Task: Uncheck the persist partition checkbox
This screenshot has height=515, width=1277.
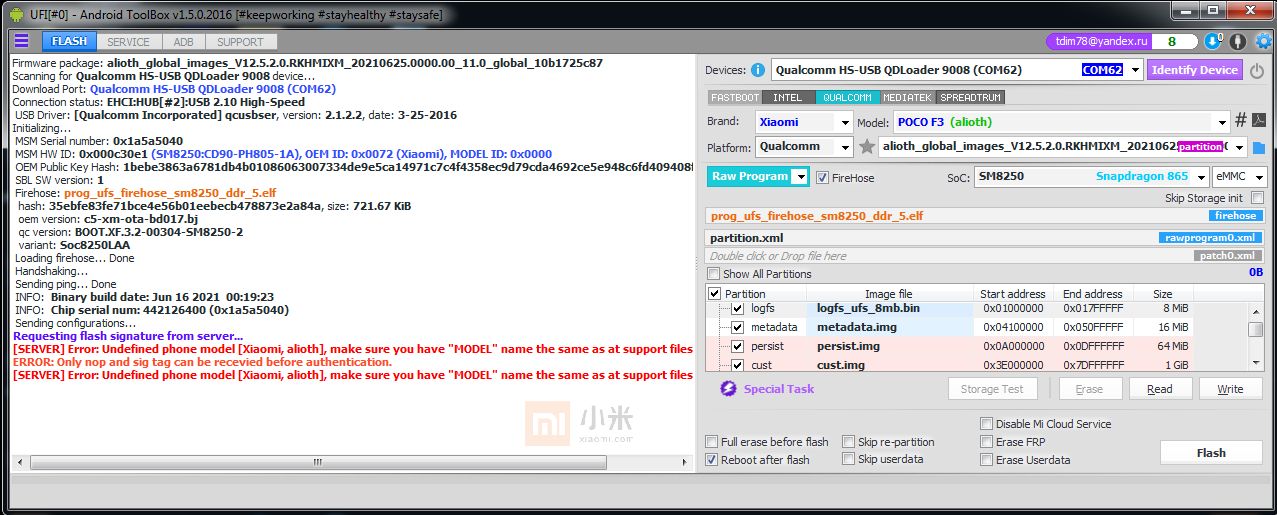Action: point(738,346)
